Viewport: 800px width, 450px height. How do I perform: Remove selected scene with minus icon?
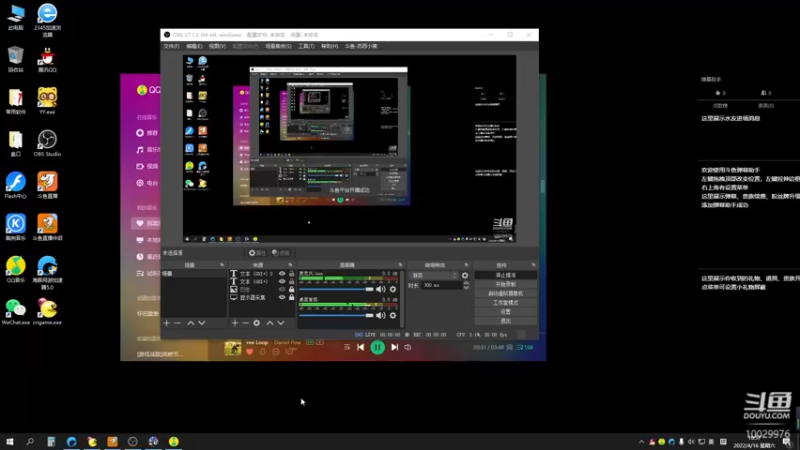(x=177, y=323)
